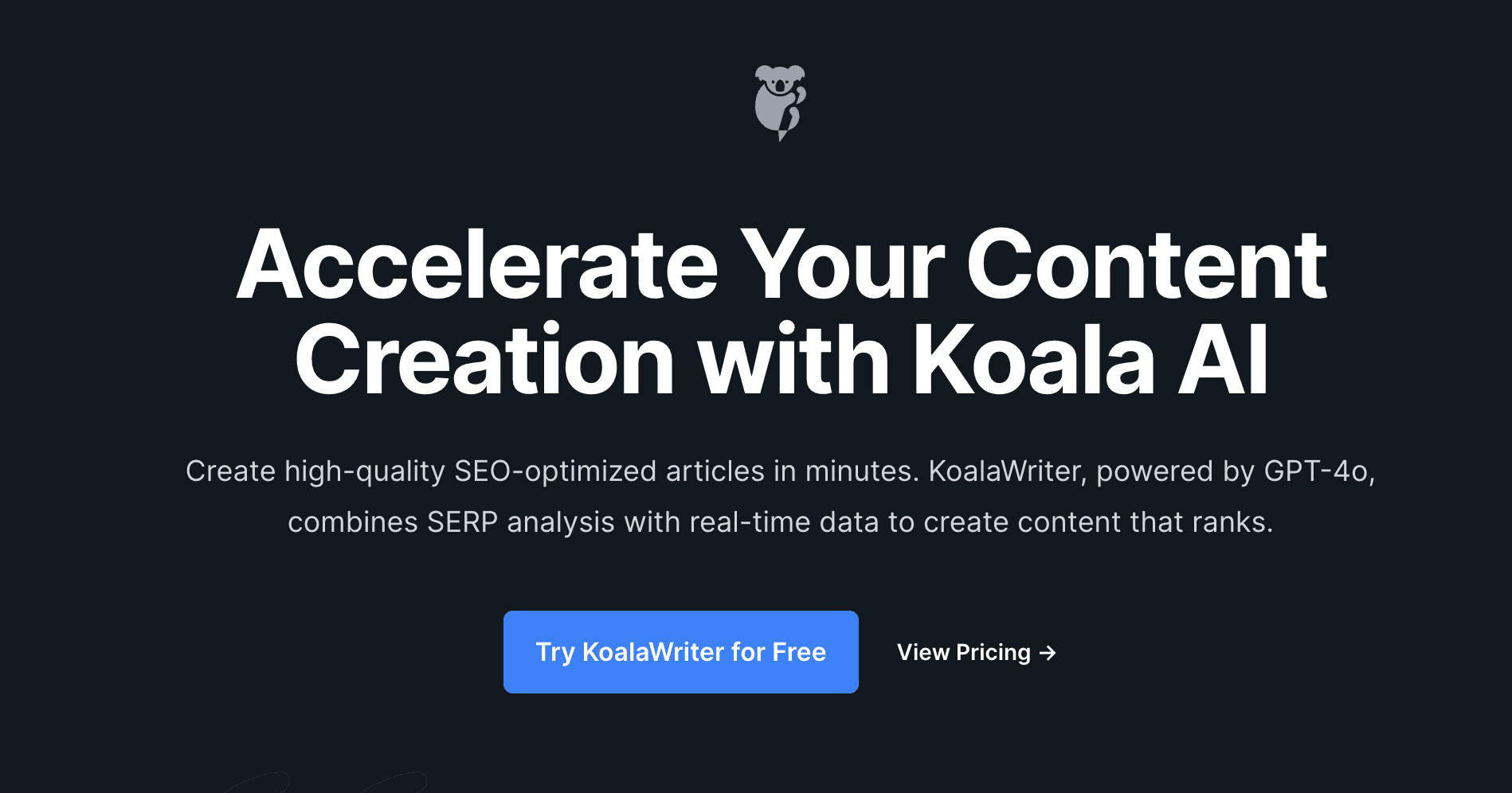The width and height of the screenshot is (1512, 793).
Task: Click the word "with" in the headline
Action: pyautogui.click(x=793, y=361)
